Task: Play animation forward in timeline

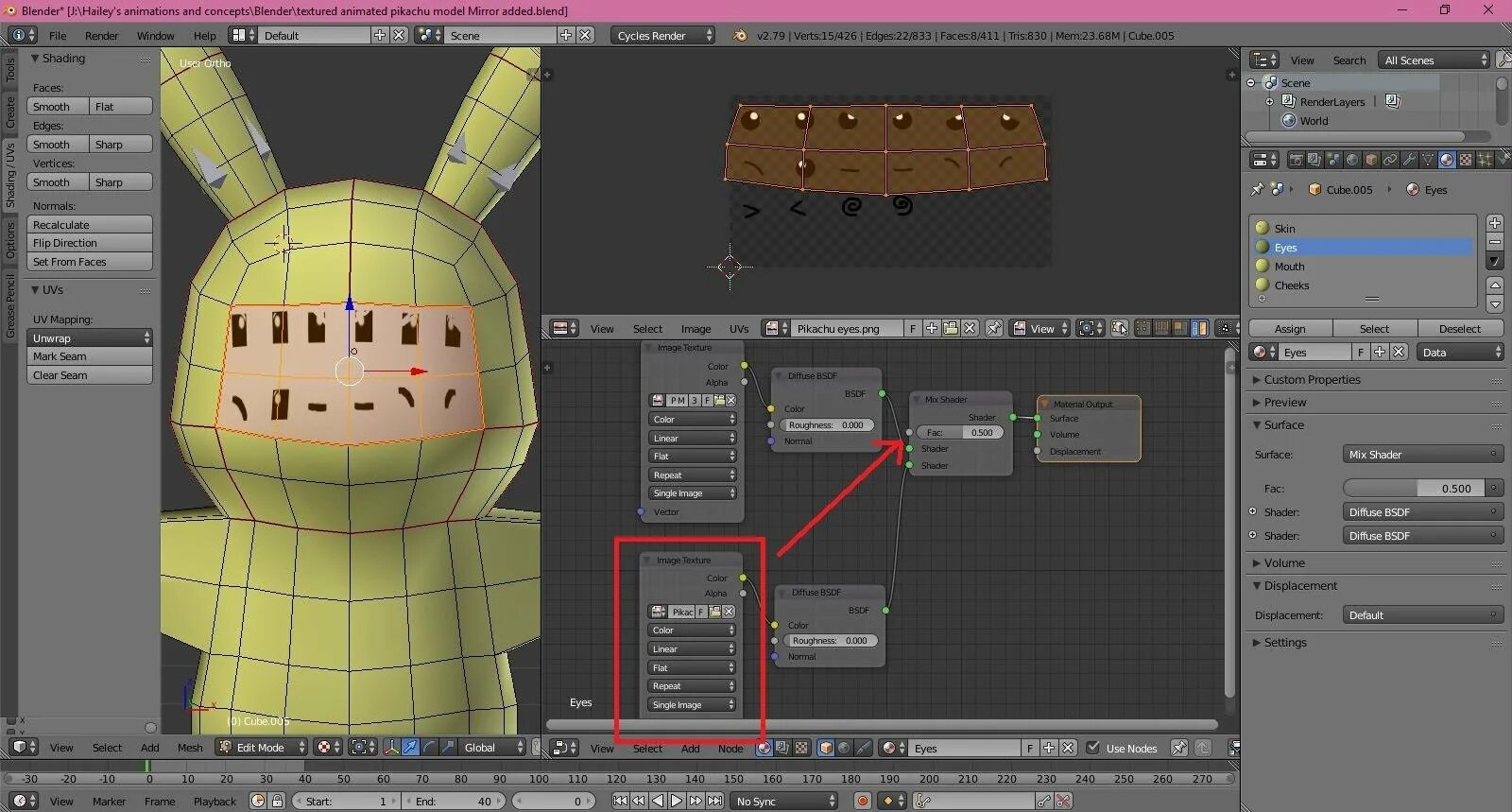Action: pos(677,801)
